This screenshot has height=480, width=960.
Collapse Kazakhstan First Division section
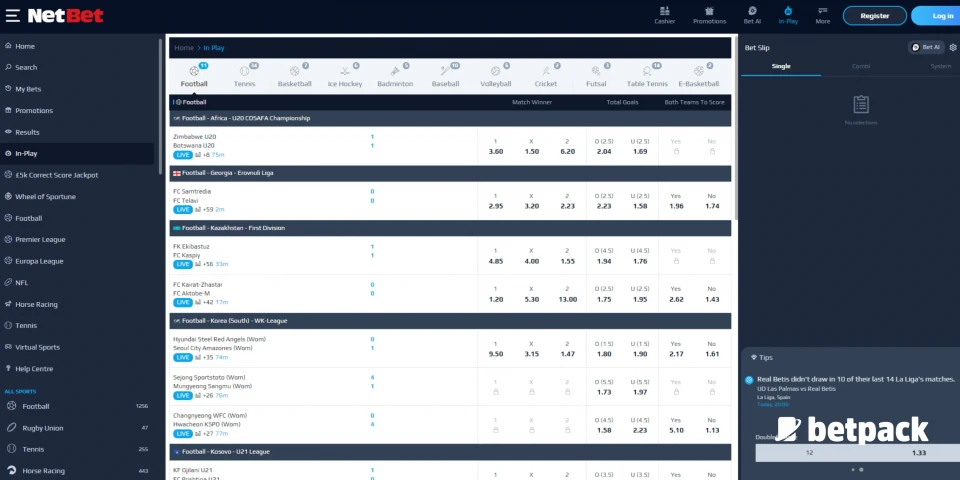(450, 228)
